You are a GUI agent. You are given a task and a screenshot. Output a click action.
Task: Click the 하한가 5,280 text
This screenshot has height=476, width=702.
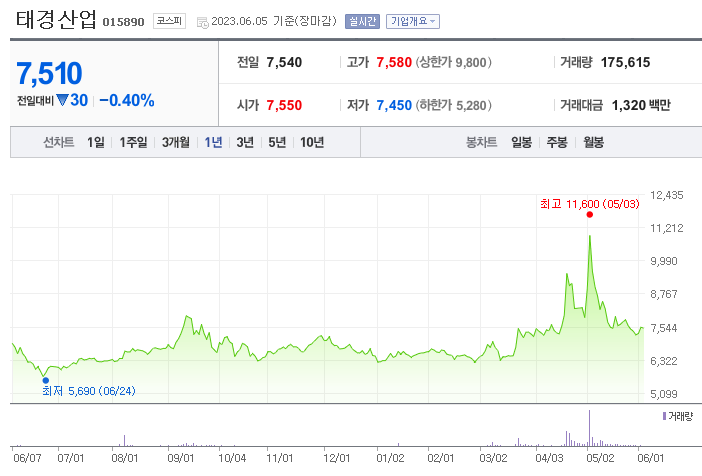click(454, 105)
